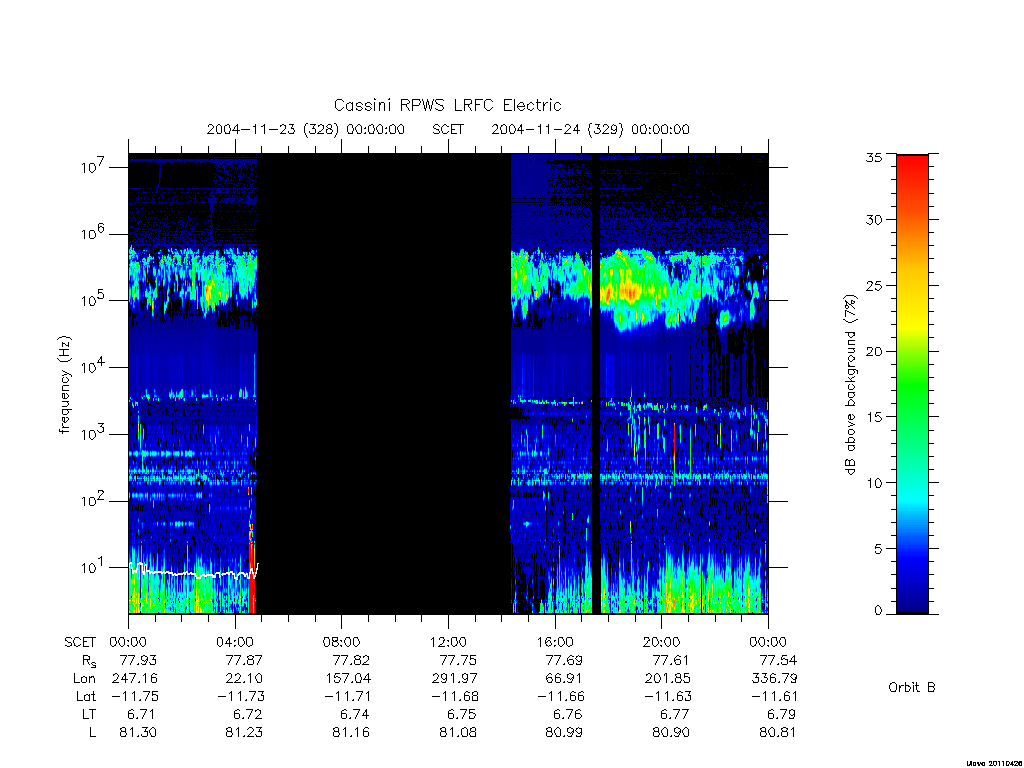Click the 'frequency (Hz)' axis label
1024x768 pixels.
[x=64, y=385]
